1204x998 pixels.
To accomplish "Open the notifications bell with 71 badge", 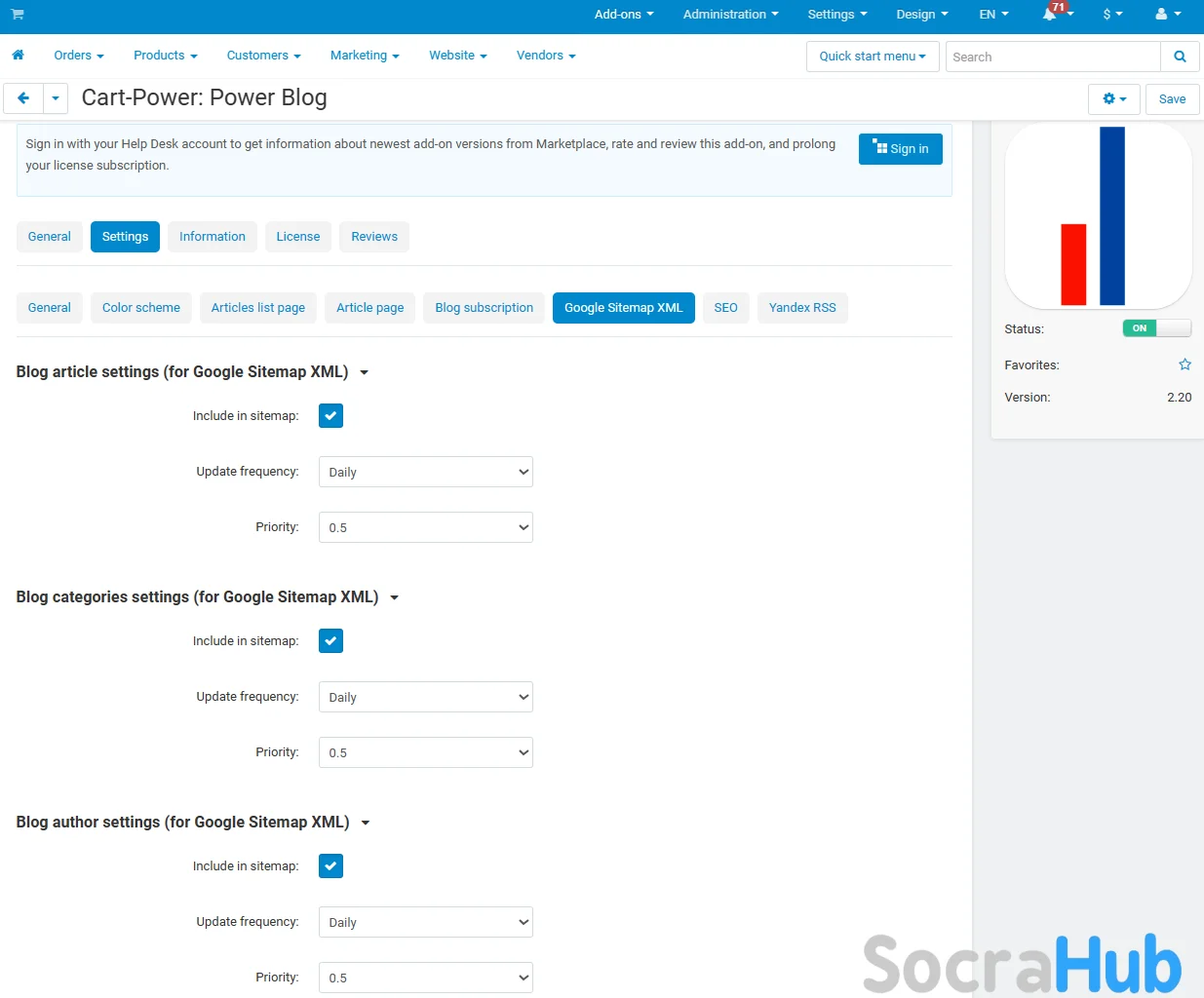I will [1051, 15].
